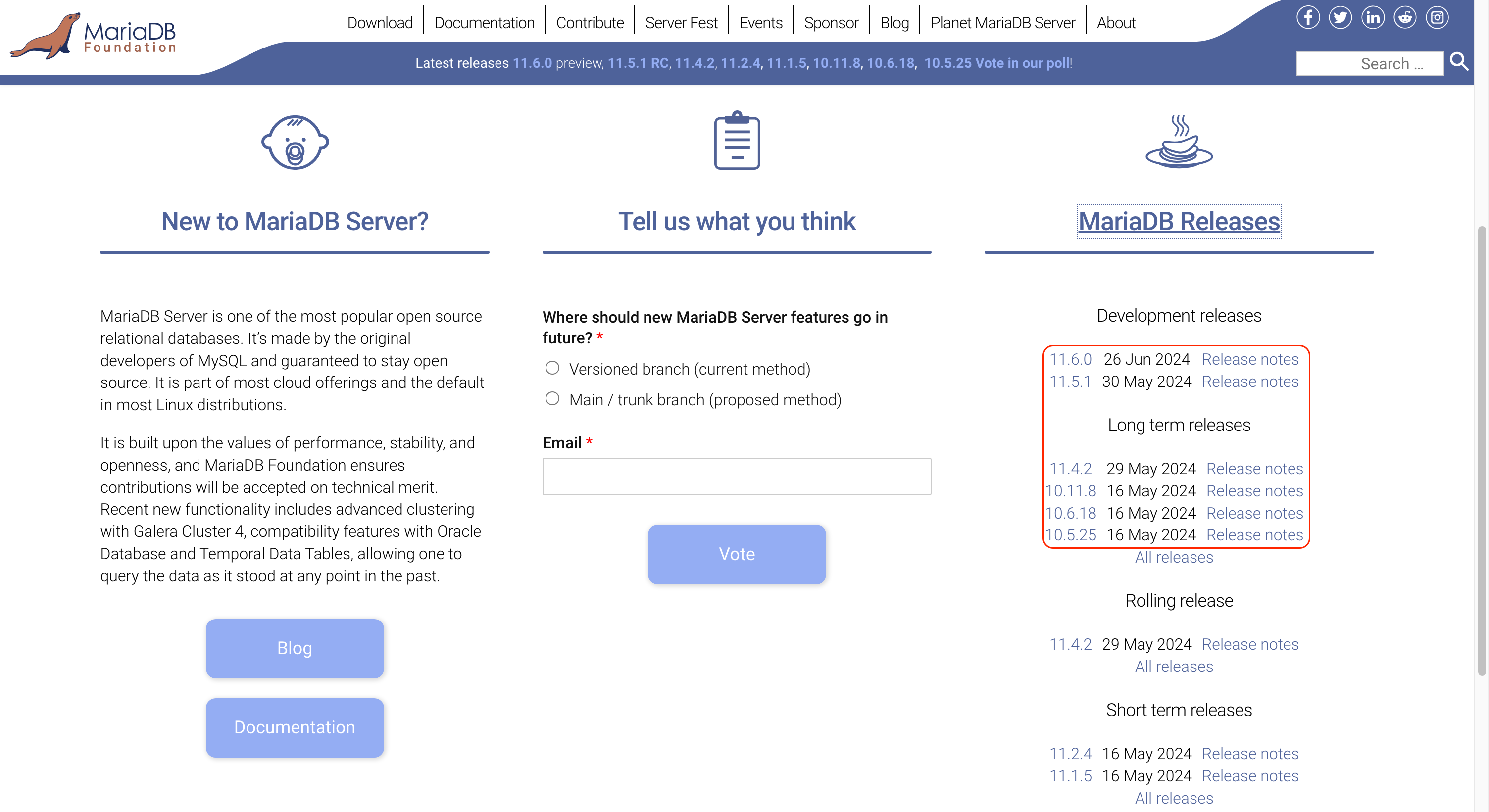The width and height of the screenshot is (1489, 812).
Task: Click into the Email input field
Action: (x=737, y=476)
